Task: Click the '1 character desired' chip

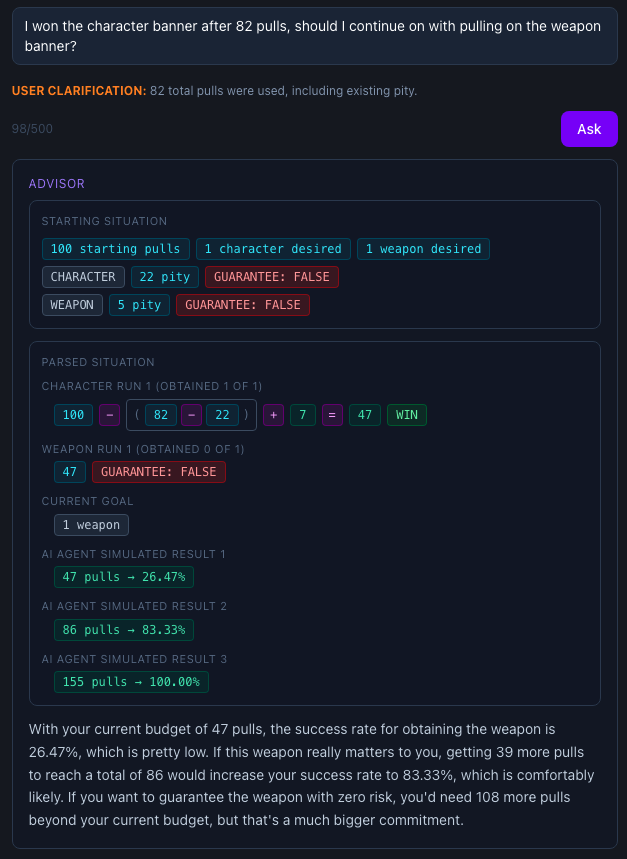Action: [273, 249]
